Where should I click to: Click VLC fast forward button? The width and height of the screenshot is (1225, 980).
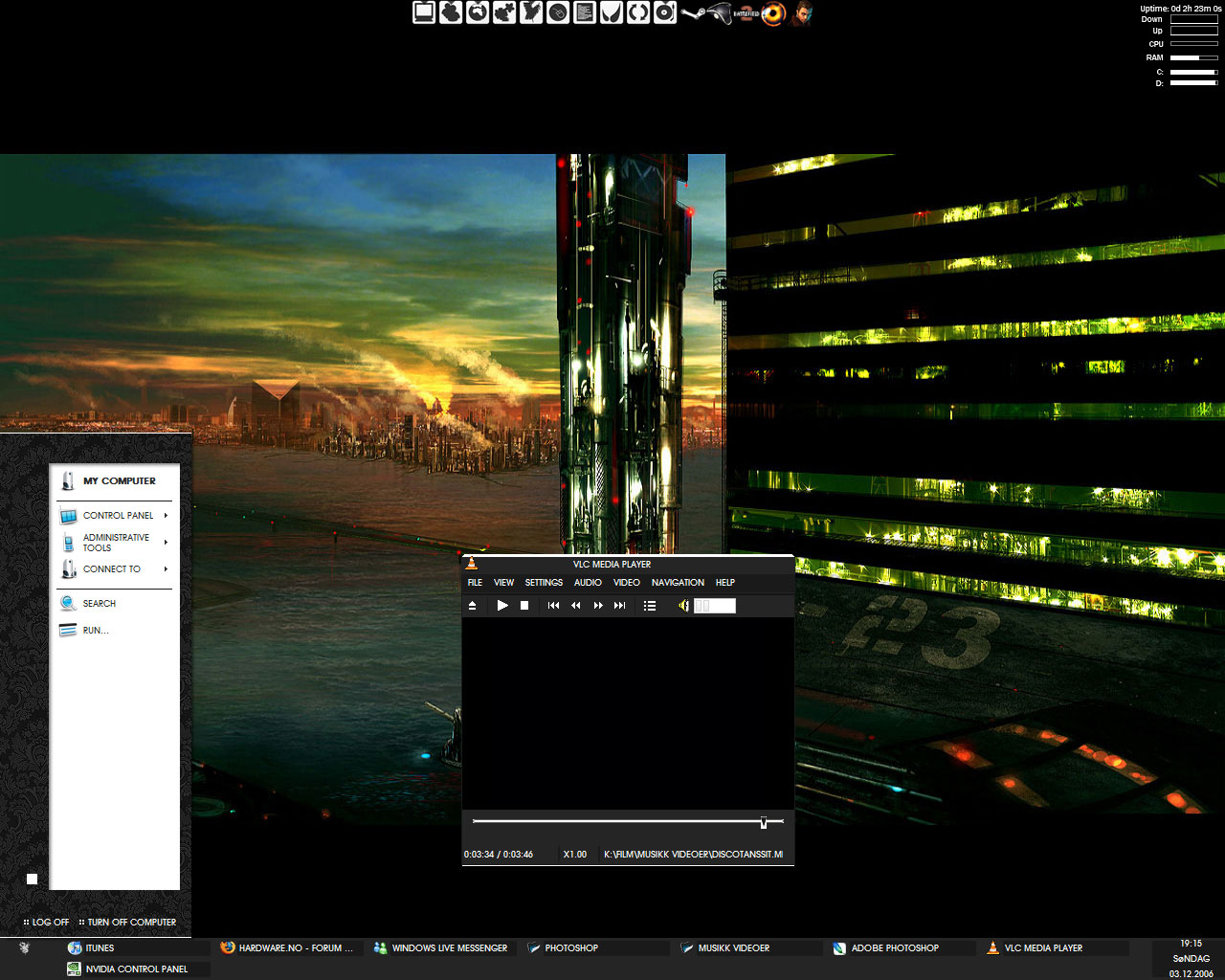pos(598,606)
